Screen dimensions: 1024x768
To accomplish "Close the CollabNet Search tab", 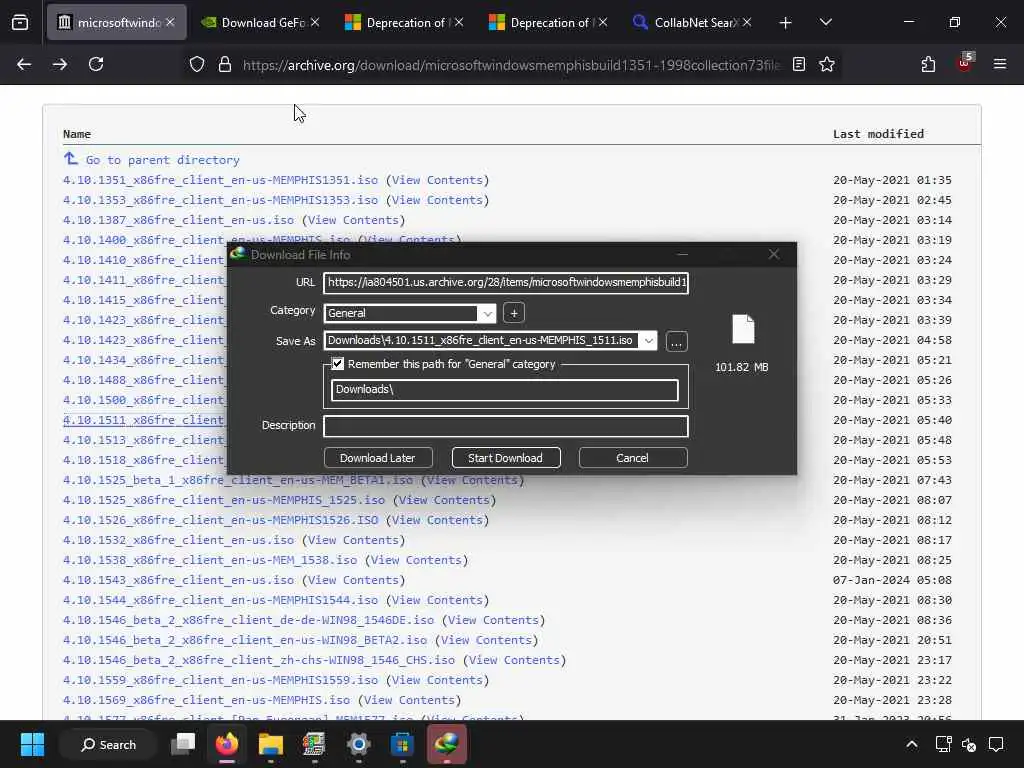I will [747, 22].
